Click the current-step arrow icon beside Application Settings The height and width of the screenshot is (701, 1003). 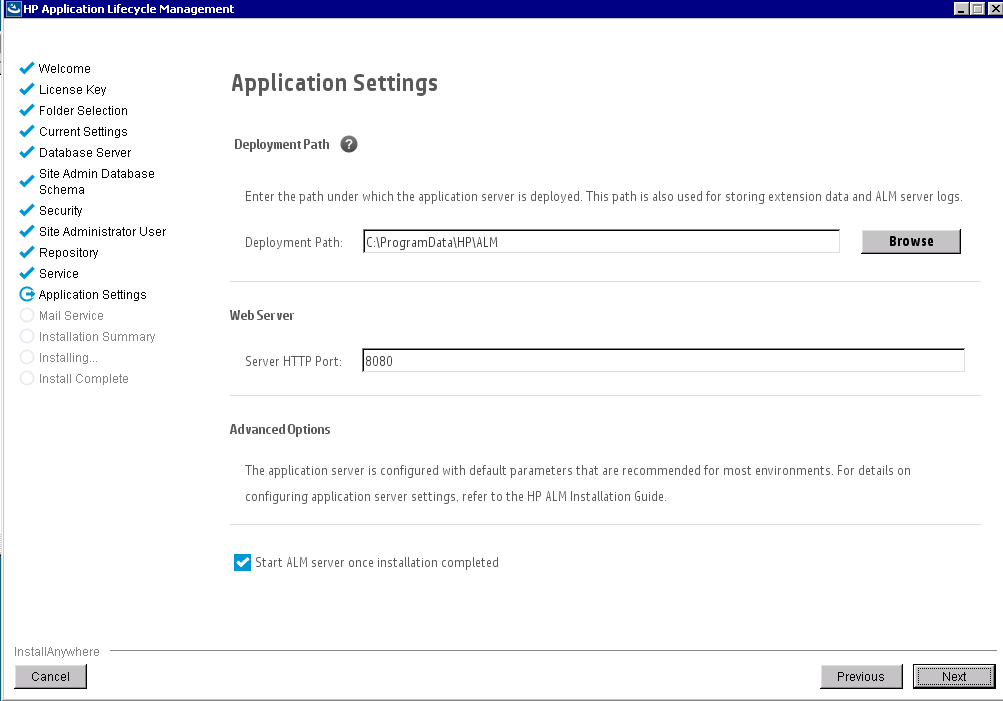tap(27, 294)
